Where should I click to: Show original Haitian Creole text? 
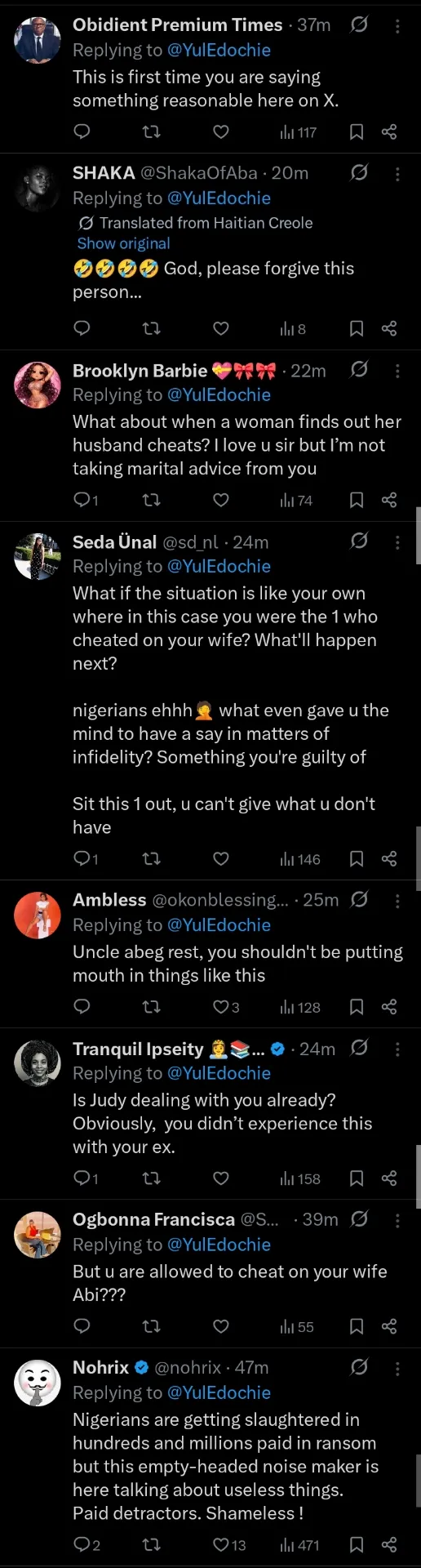click(x=124, y=243)
